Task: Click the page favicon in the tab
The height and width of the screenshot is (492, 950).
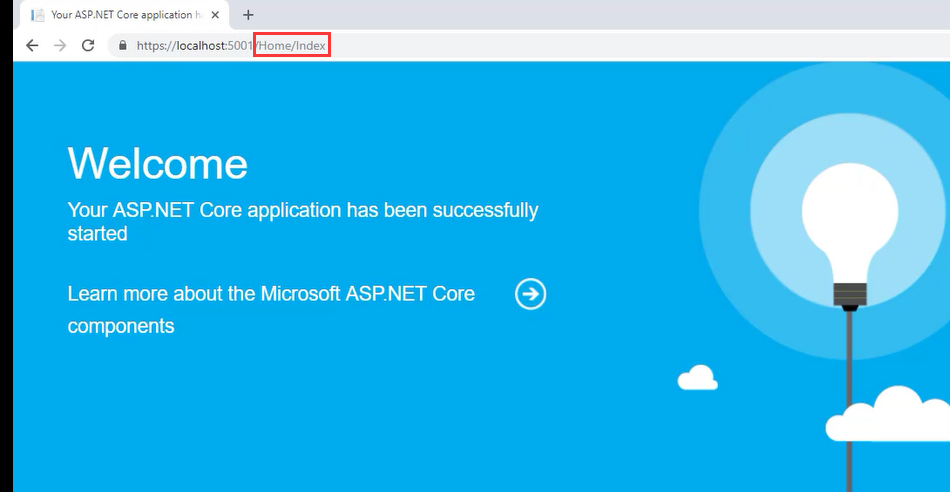Action: point(38,15)
